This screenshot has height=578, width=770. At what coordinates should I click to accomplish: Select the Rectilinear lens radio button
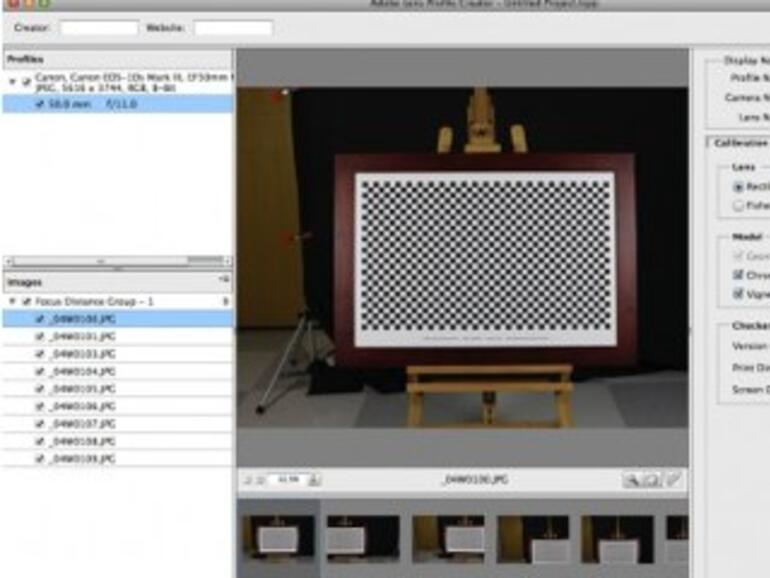click(x=738, y=187)
